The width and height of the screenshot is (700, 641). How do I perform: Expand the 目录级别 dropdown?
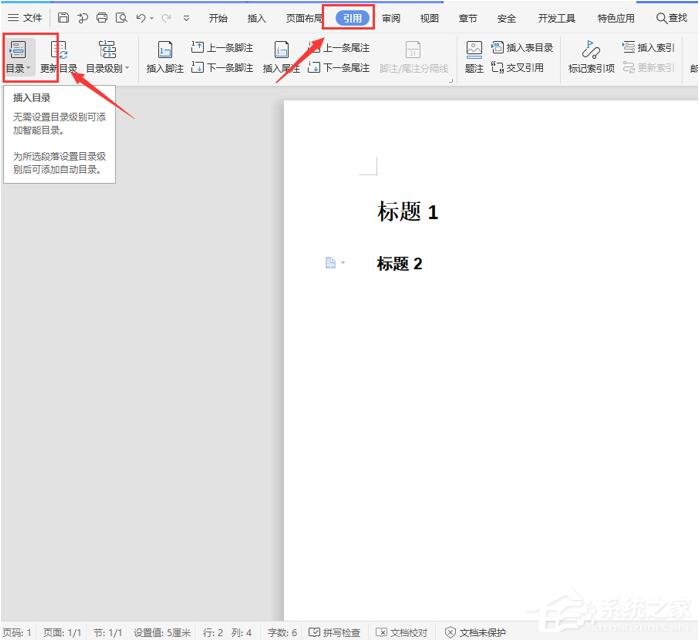(x=107, y=68)
